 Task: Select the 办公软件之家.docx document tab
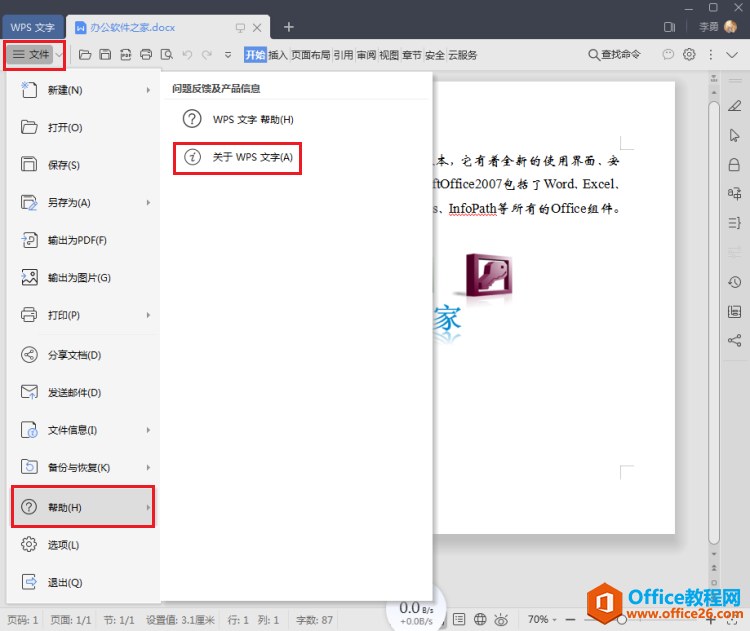coord(132,27)
